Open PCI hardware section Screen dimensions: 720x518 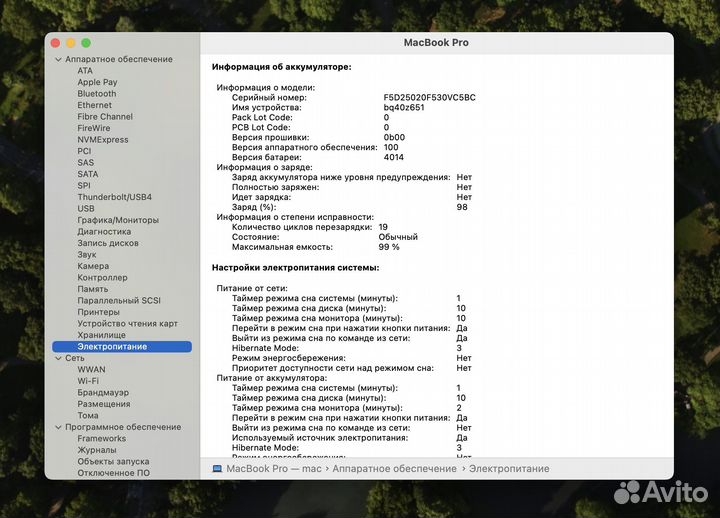(x=84, y=151)
